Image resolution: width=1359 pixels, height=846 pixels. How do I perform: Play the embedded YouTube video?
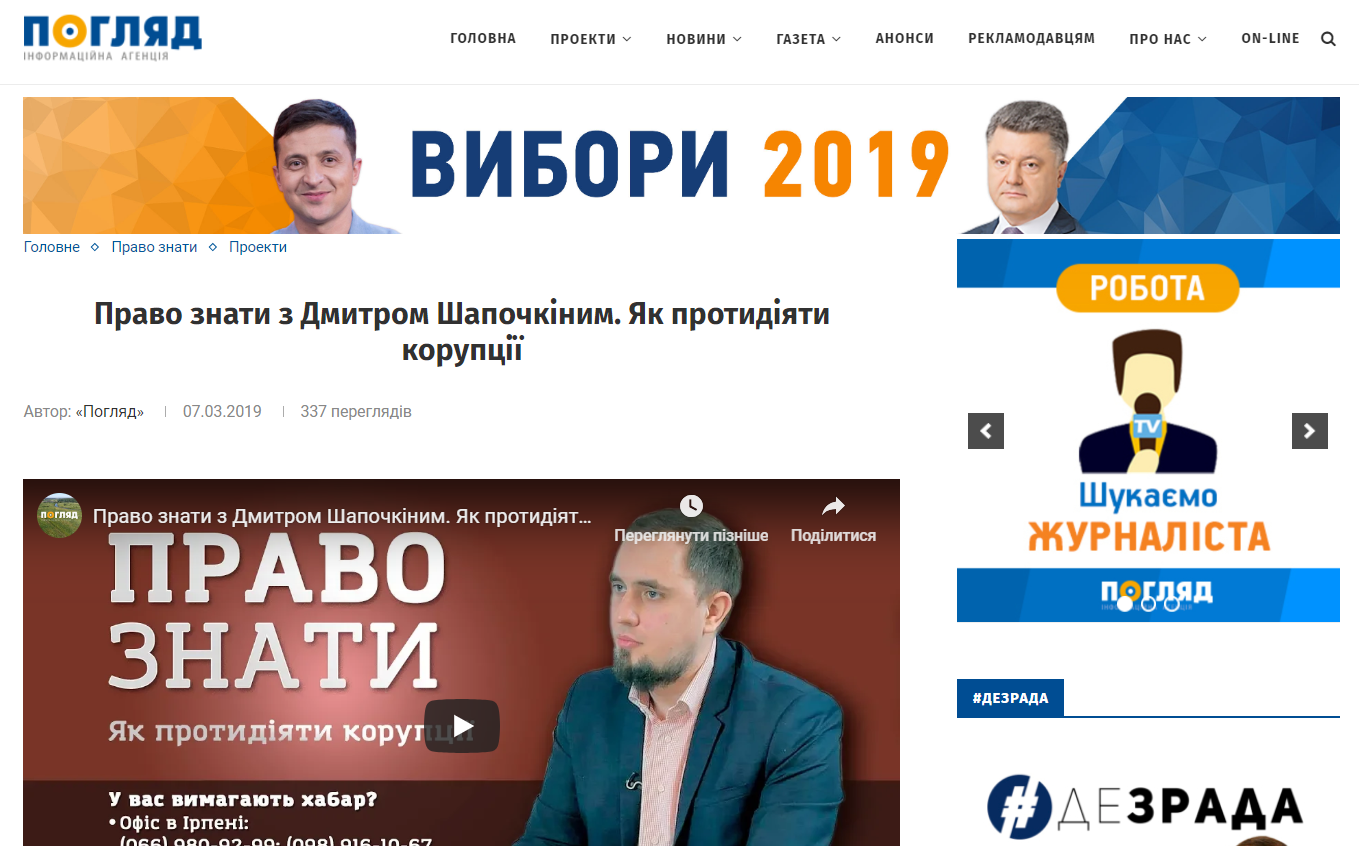462,726
